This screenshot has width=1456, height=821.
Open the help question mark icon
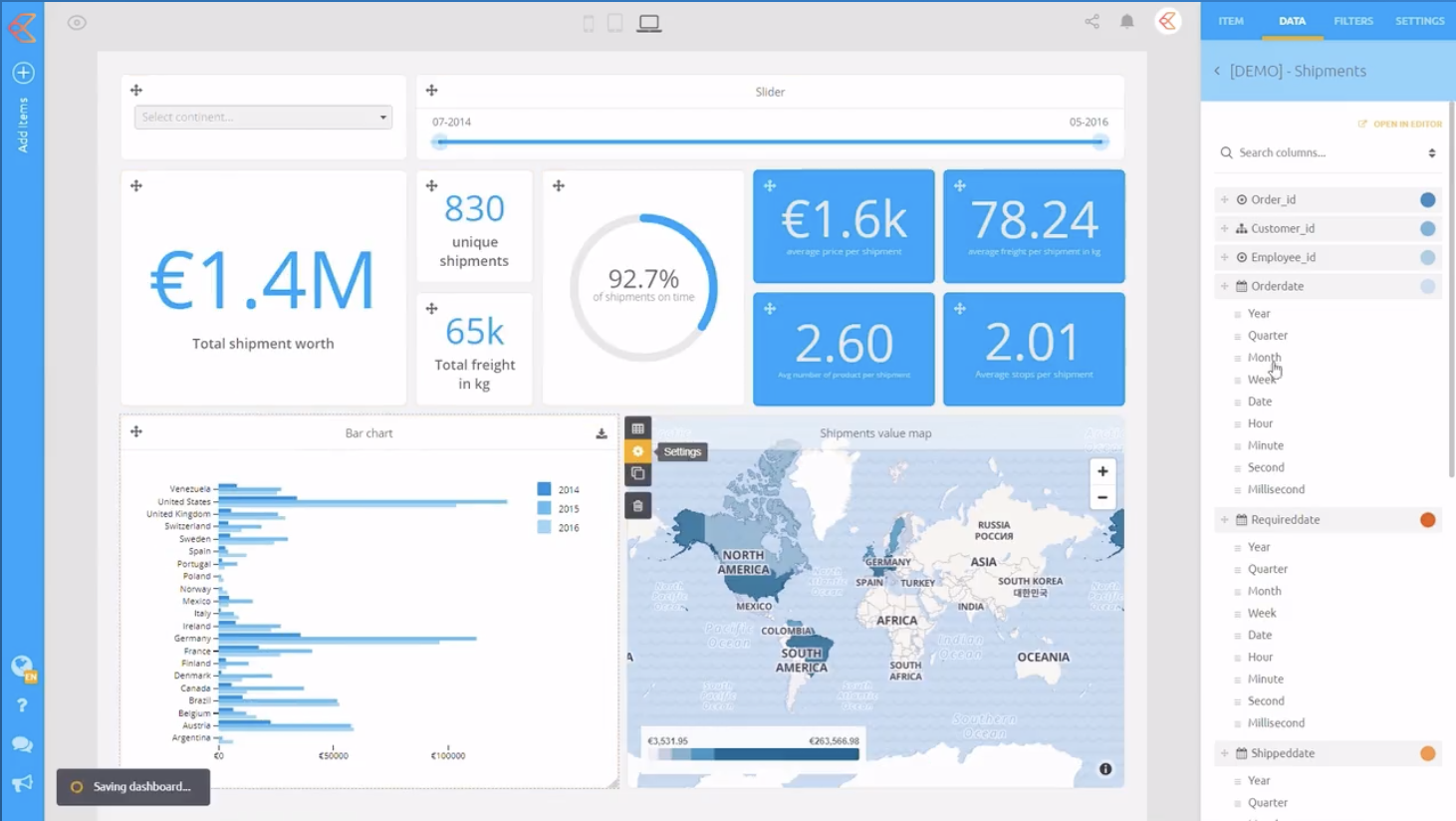tap(22, 705)
